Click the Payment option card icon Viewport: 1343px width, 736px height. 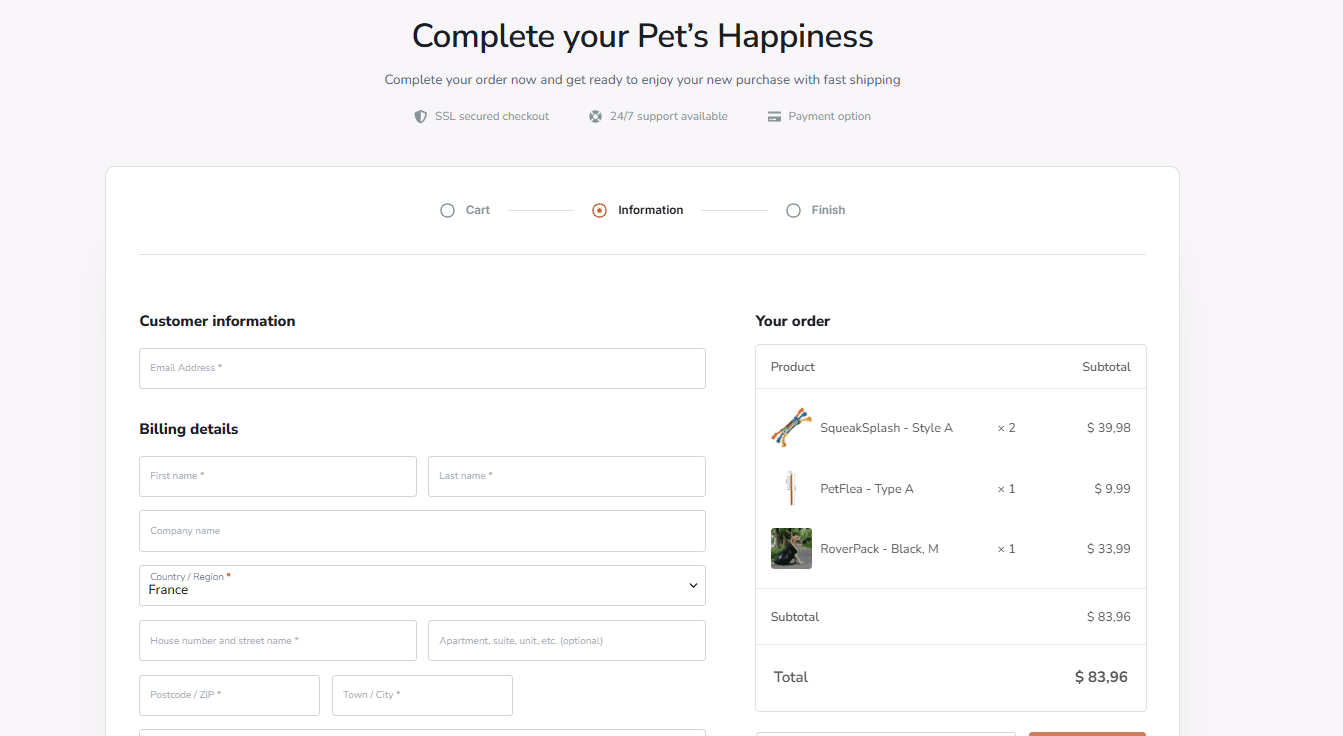(774, 116)
